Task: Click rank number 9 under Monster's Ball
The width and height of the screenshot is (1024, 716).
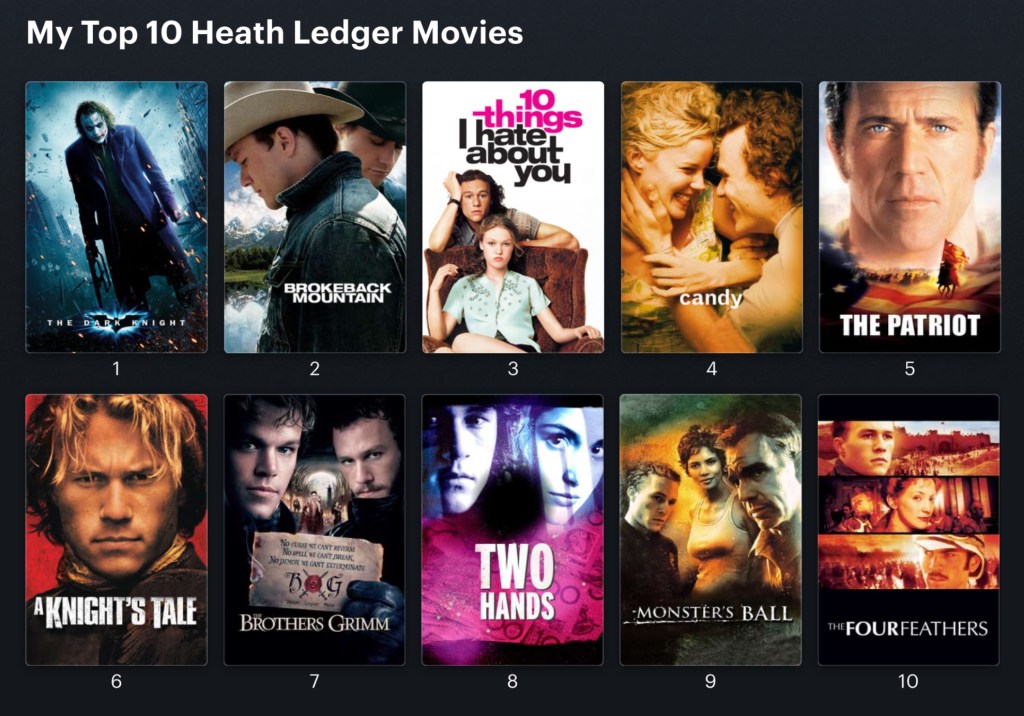Action: point(711,681)
